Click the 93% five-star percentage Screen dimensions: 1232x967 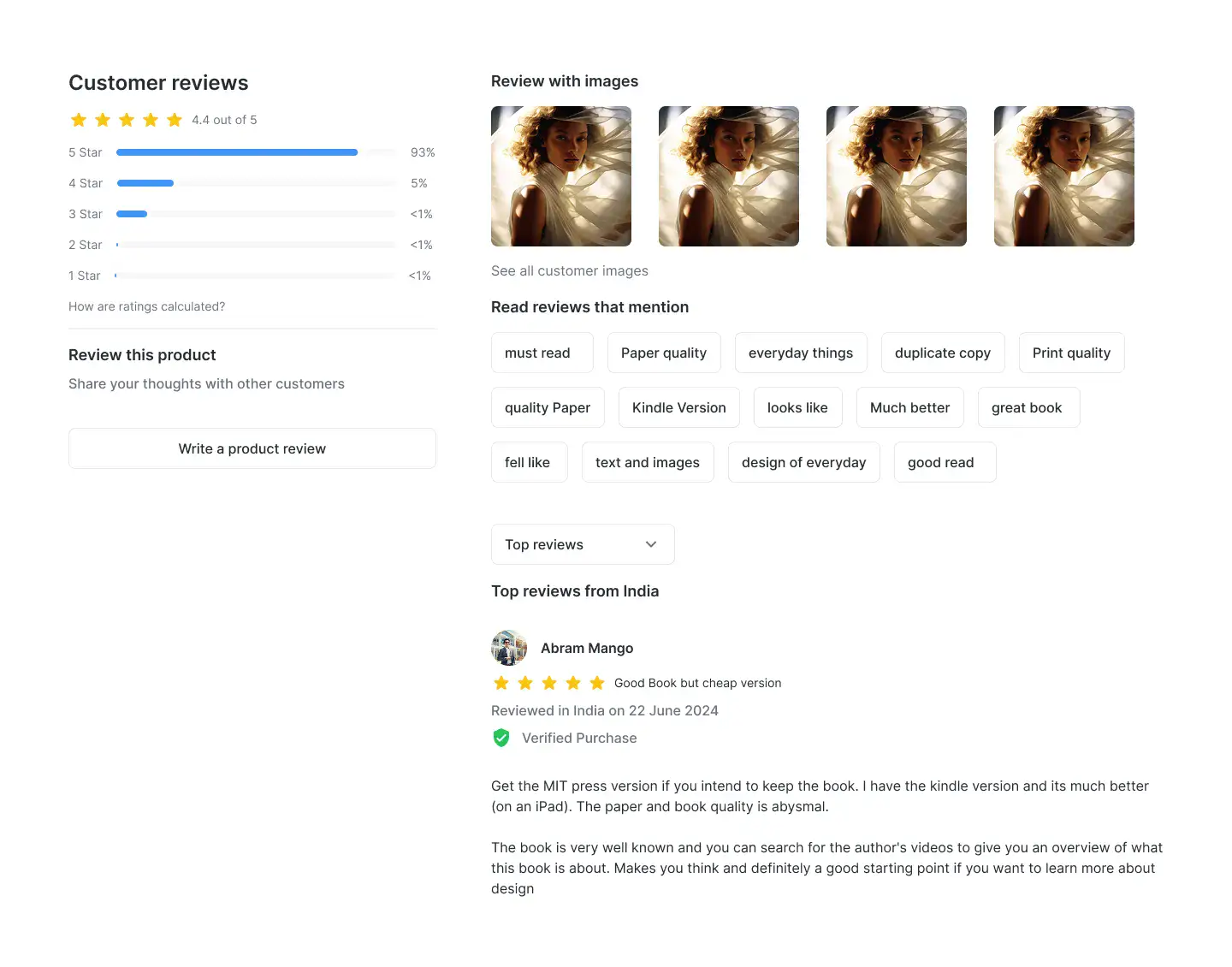(x=423, y=152)
